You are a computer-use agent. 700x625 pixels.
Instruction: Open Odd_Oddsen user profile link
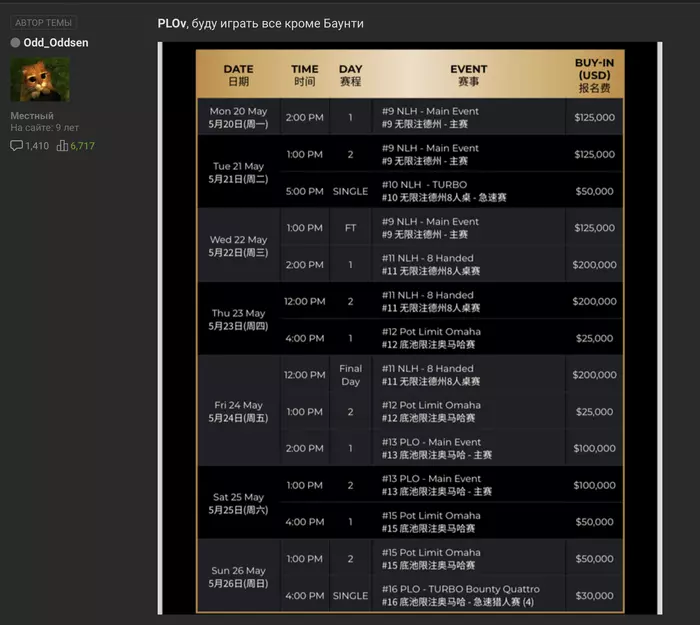[x=56, y=42]
